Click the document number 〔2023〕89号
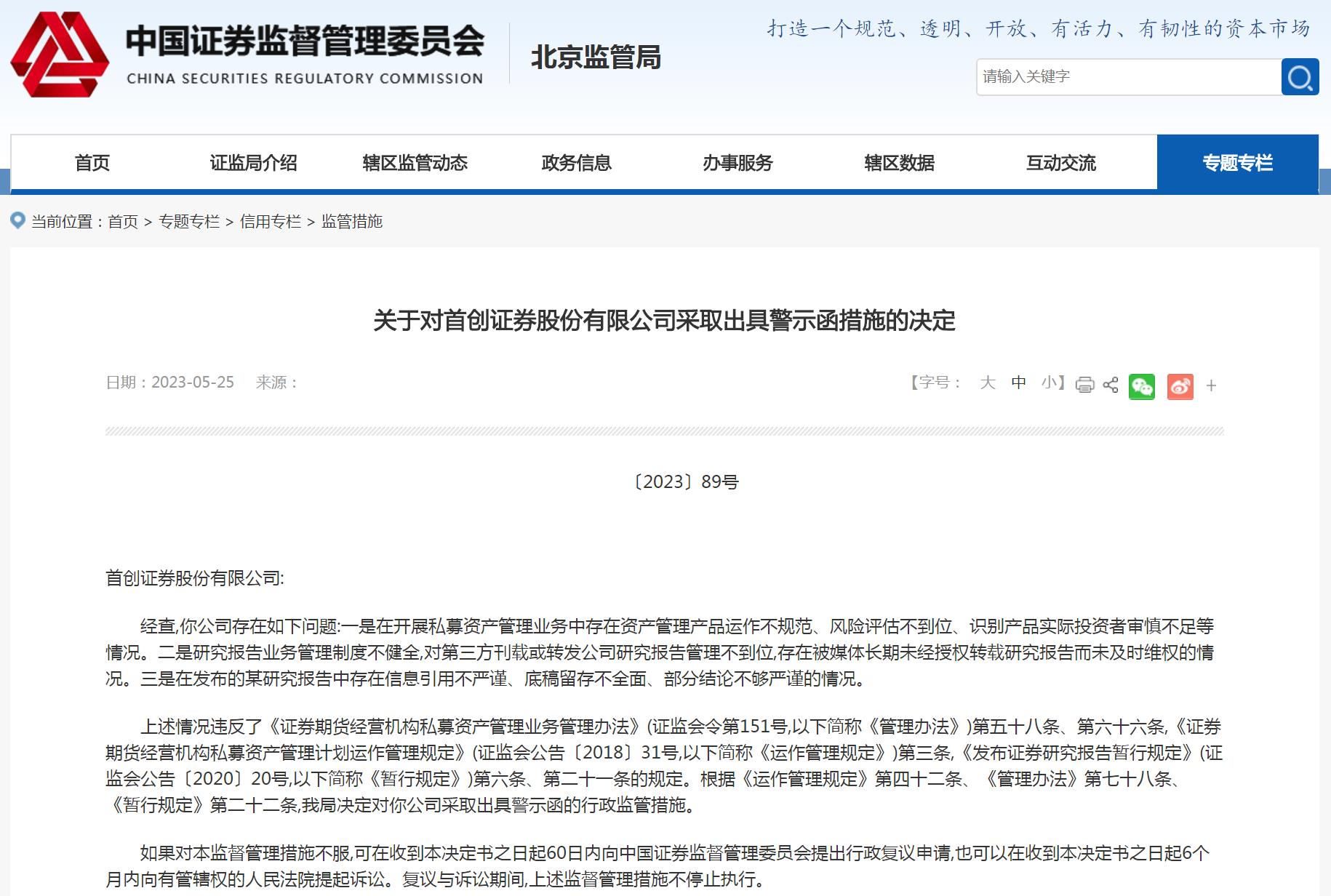Screen dimensions: 1331x896 click(x=686, y=482)
